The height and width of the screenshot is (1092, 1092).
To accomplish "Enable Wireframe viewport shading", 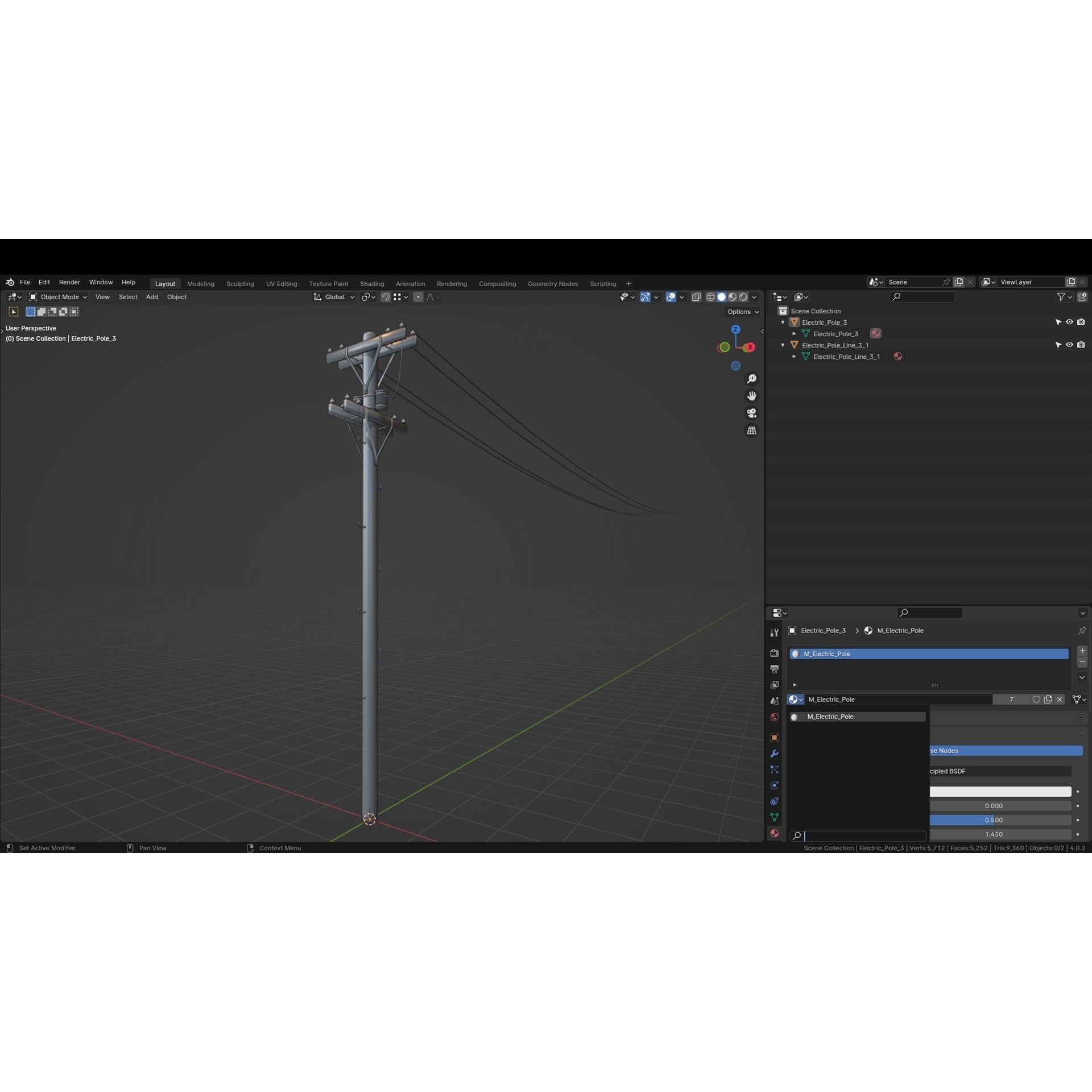I will 711,296.
